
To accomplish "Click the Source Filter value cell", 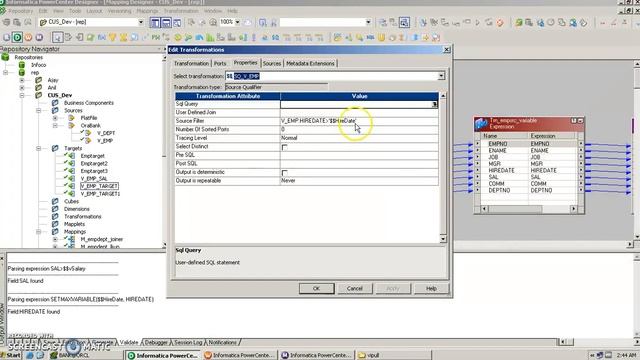I will 359,121.
